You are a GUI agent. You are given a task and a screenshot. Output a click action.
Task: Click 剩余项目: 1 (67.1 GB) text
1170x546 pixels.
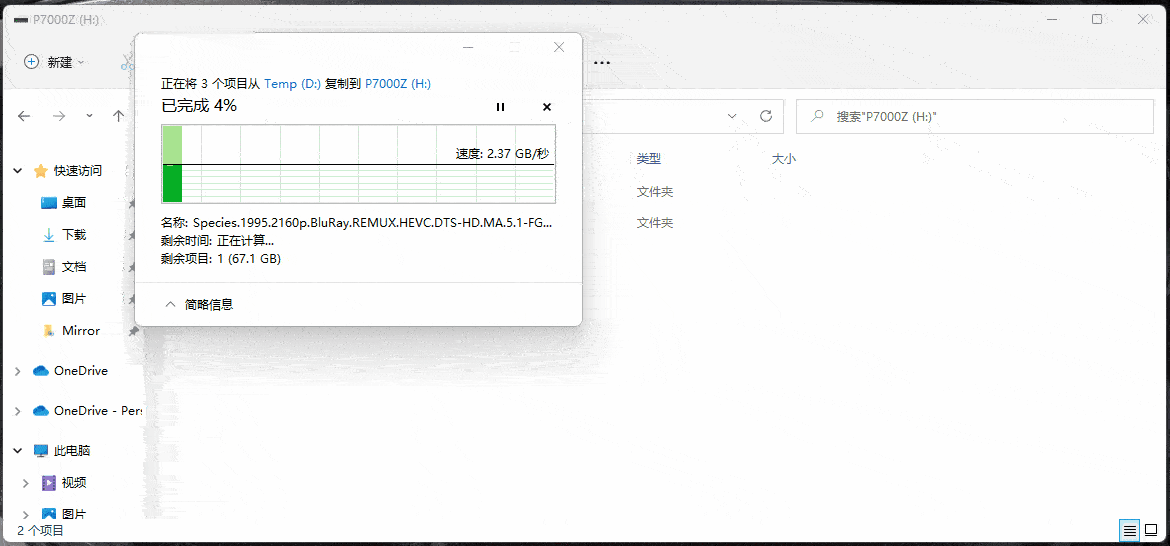pyautogui.click(x=221, y=259)
